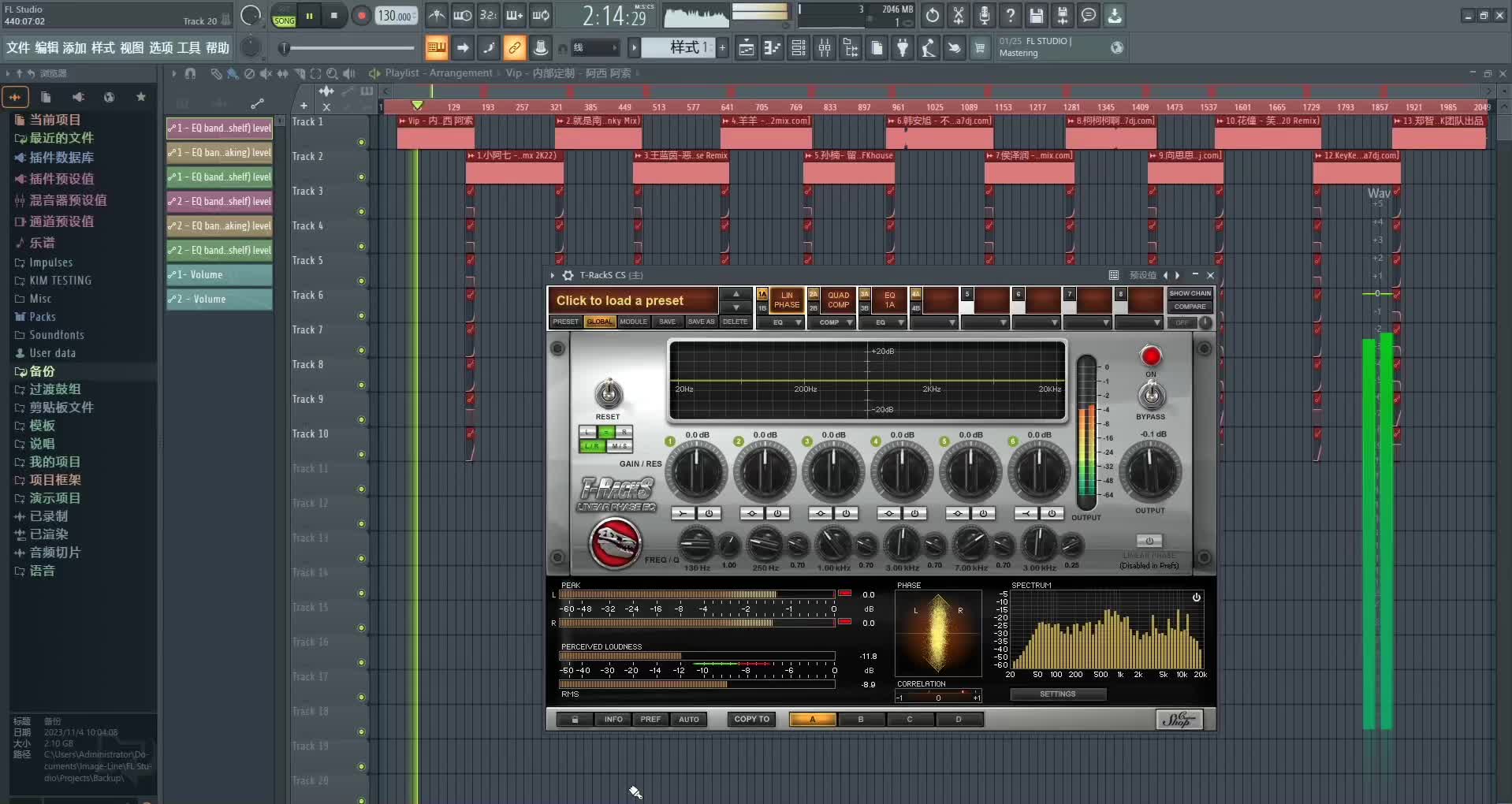Open the 选项 menu
Image resolution: width=1512 pixels, height=804 pixels.
(x=161, y=48)
